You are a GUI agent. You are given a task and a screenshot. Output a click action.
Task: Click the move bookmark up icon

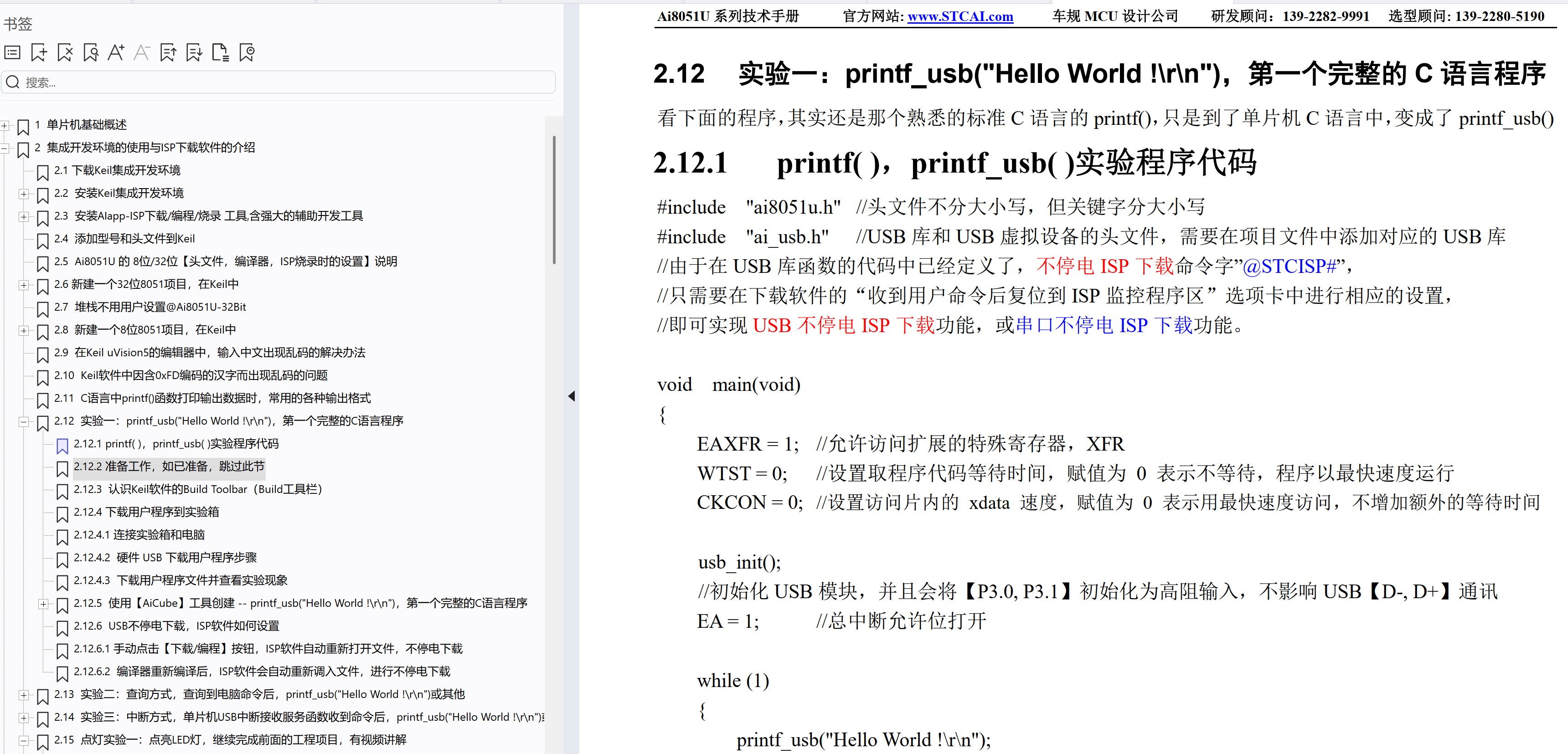(x=168, y=52)
